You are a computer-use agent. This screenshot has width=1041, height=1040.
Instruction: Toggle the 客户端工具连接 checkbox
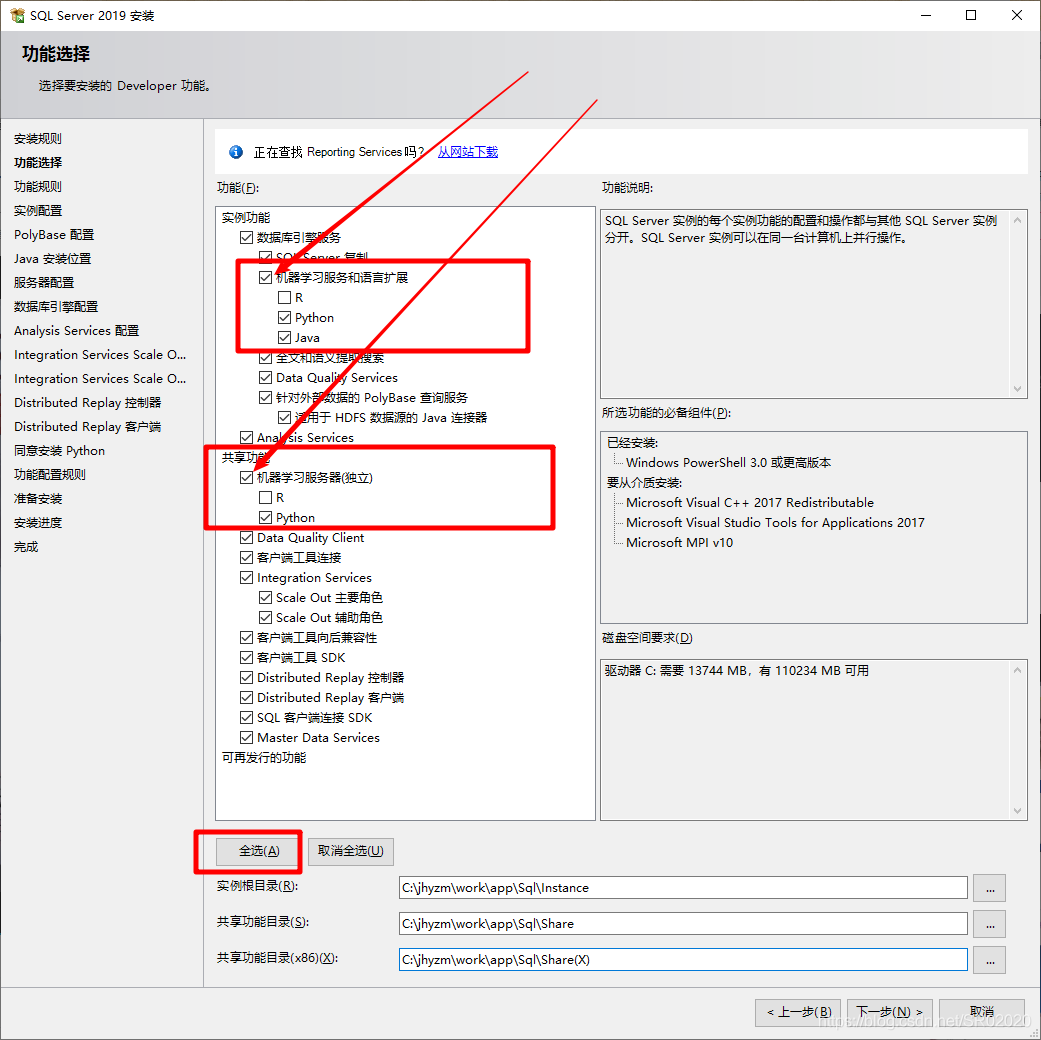pos(246,557)
